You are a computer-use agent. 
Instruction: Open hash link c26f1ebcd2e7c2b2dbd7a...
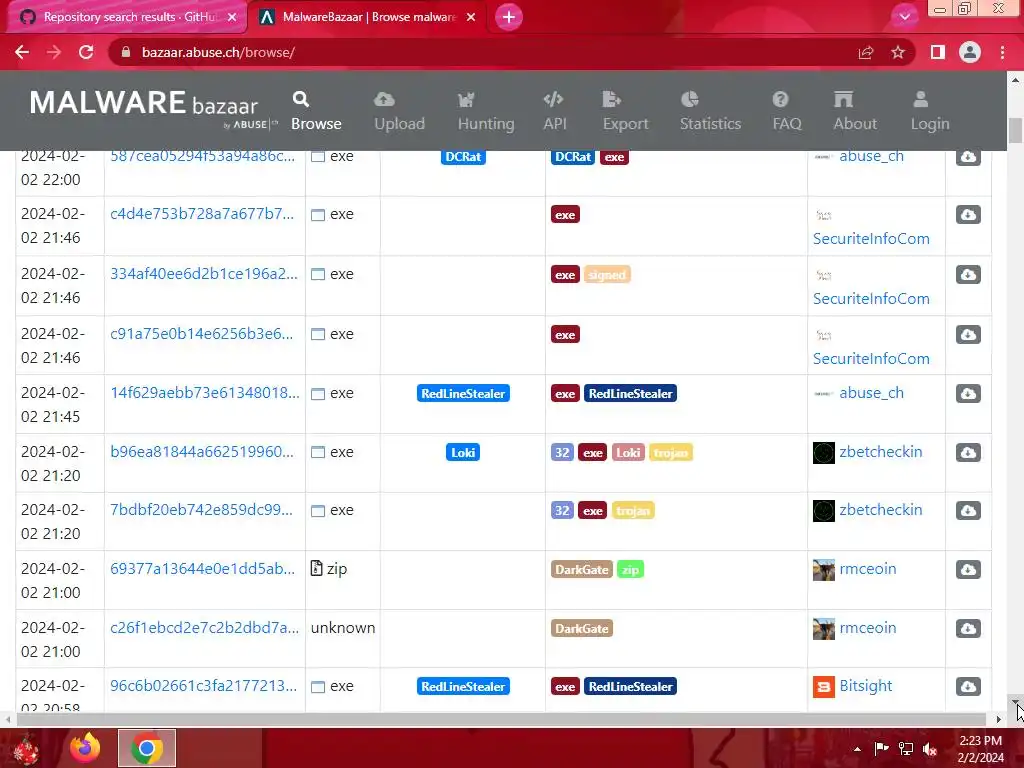point(204,628)
